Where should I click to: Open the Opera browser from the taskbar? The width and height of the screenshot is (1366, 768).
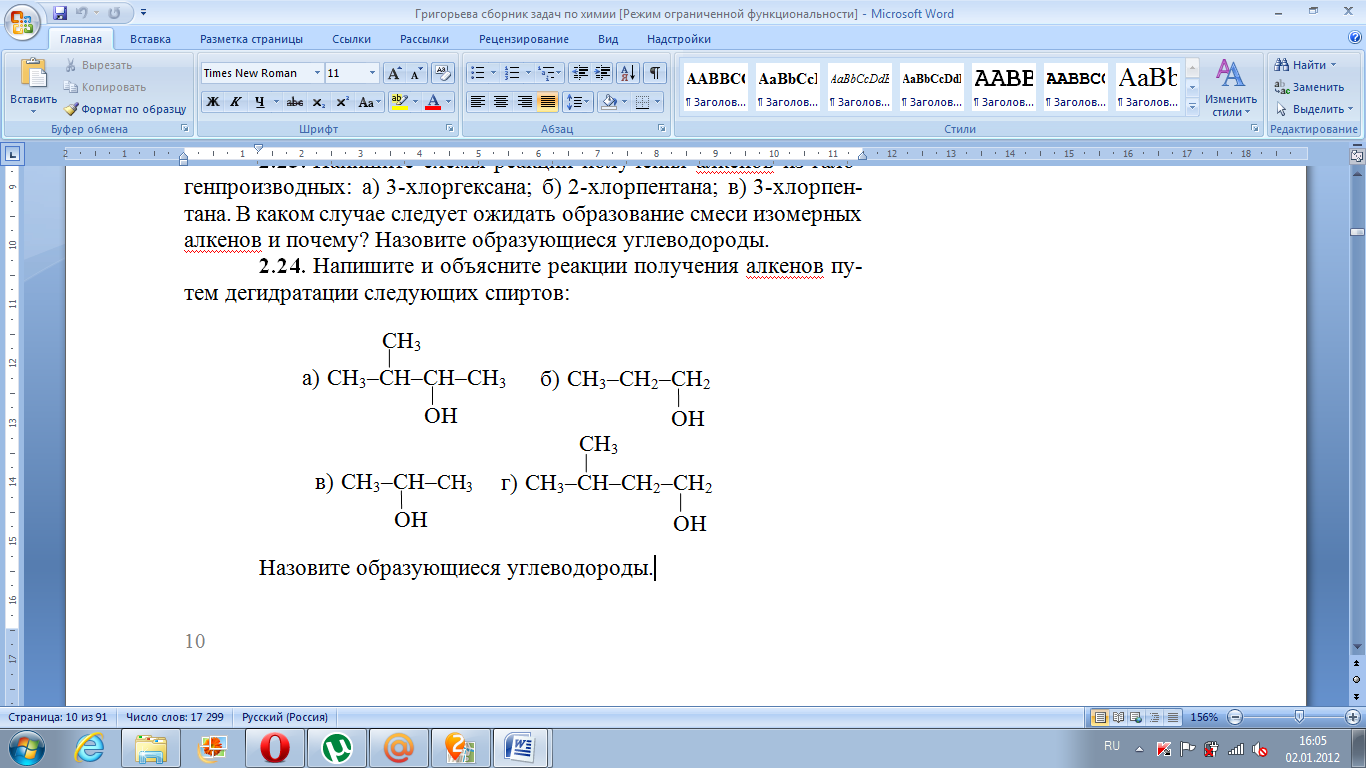275,747
